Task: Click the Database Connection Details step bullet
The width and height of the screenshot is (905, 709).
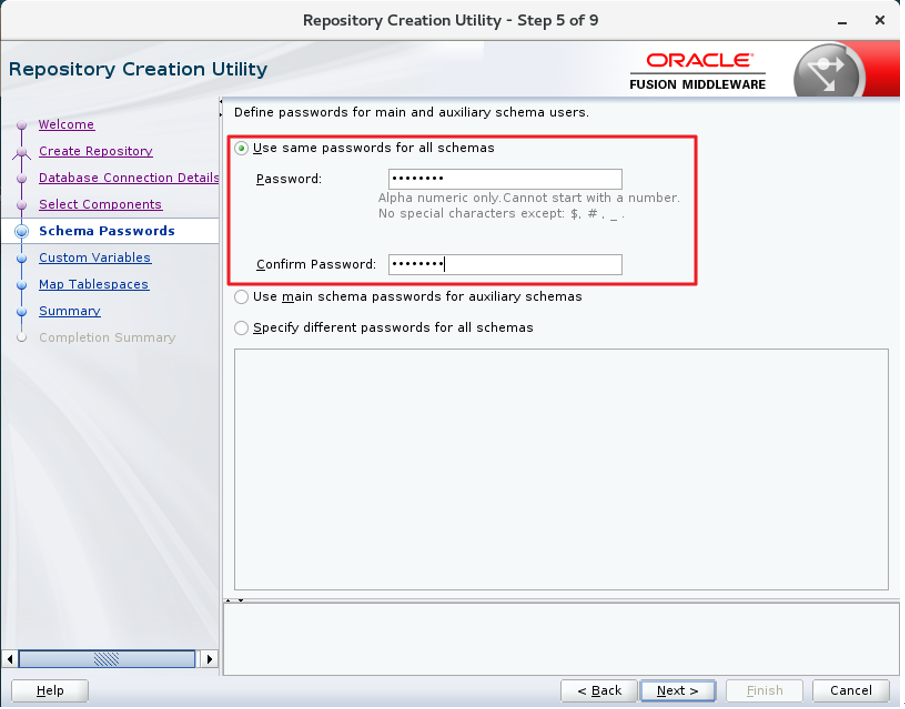Action: (22, 179)
